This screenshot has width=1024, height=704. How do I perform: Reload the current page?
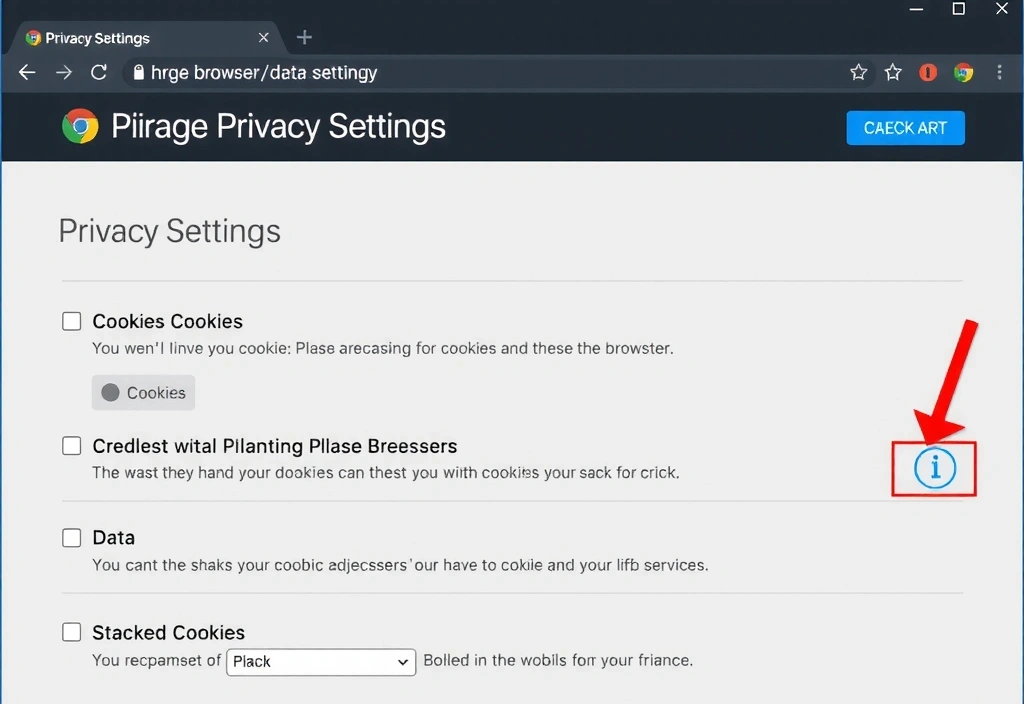pos(98,72)
